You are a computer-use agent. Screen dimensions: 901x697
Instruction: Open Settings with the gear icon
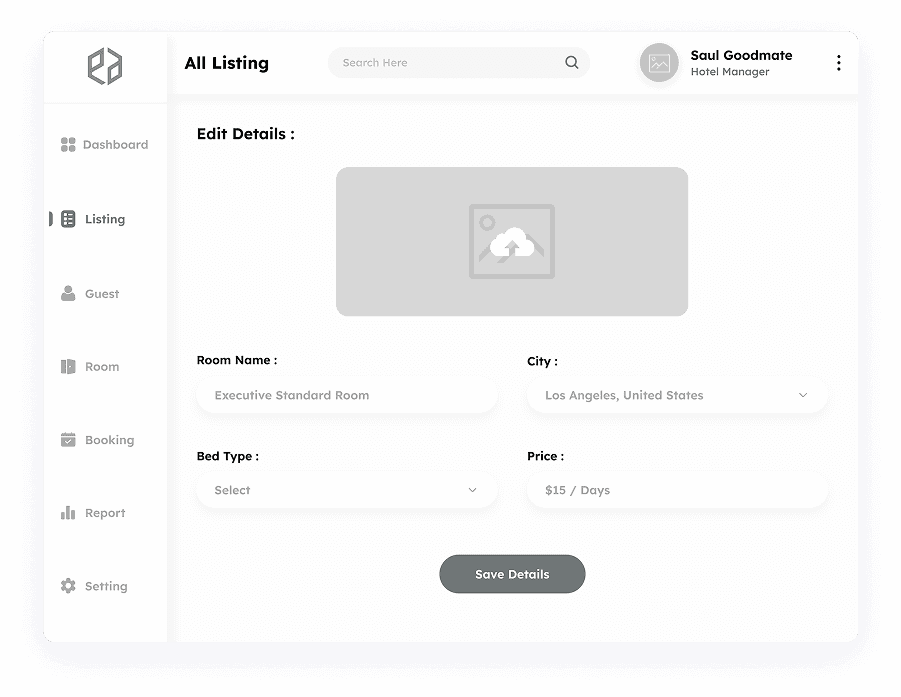[x=68, y=586]
